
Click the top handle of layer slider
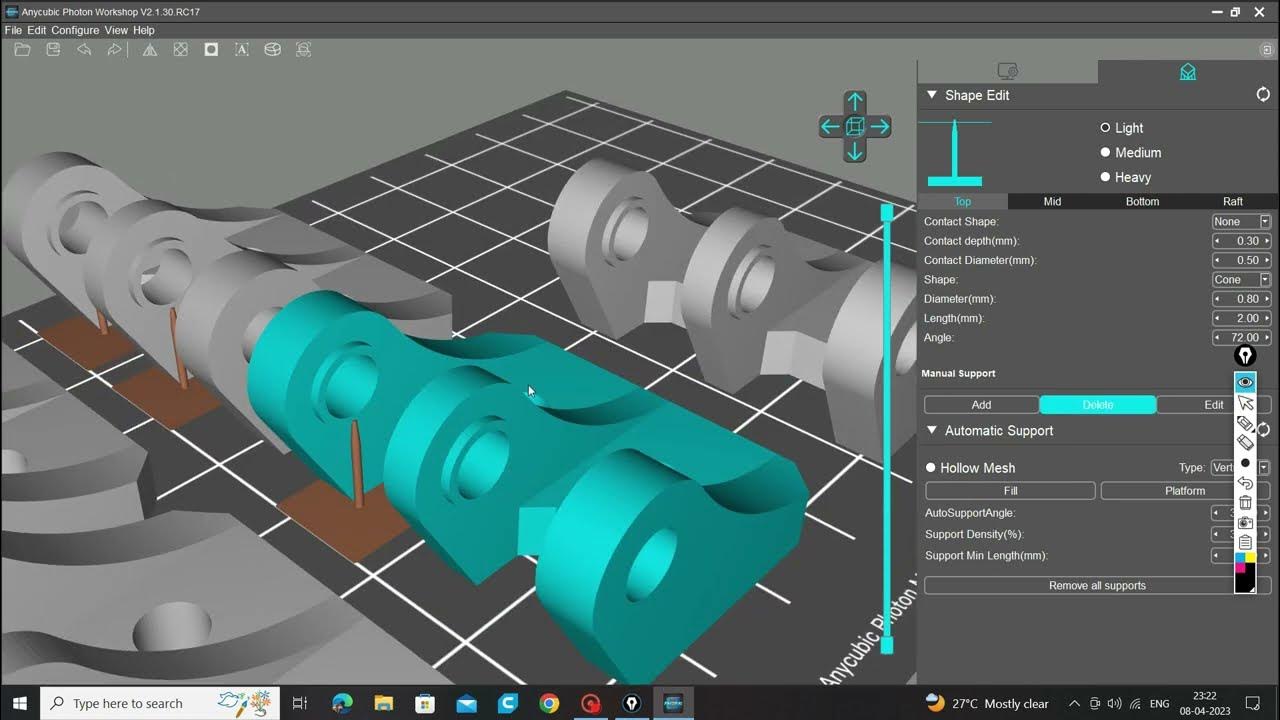pyautogui.click(x=886, y=213)
